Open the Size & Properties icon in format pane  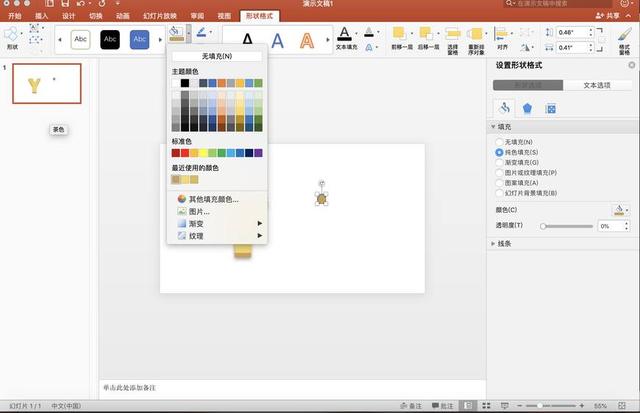pyautogui.click(x=551, y=108)
